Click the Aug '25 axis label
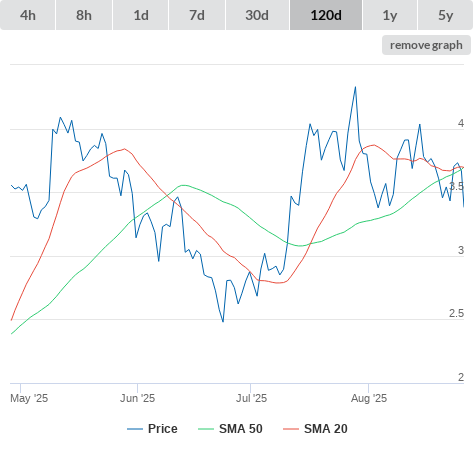The height and width of the screenshot is (455, 474). pos(369,398)
